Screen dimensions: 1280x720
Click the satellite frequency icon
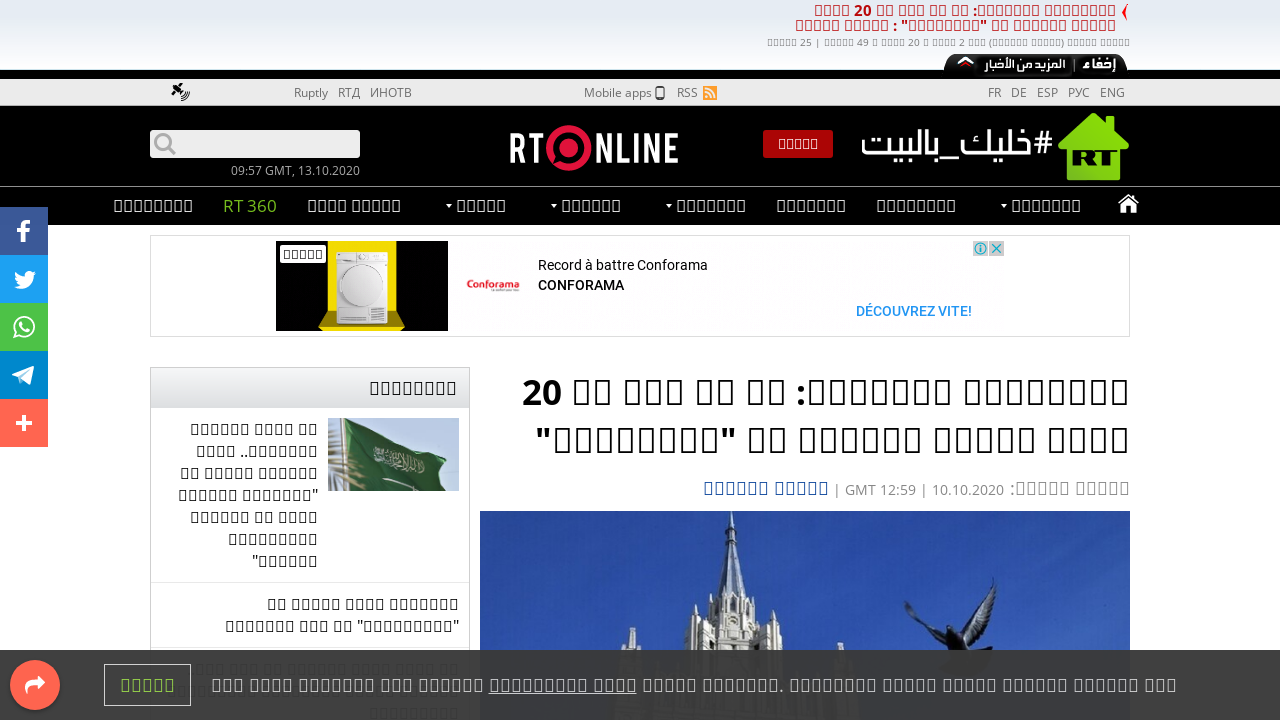[x=180, y=92]
